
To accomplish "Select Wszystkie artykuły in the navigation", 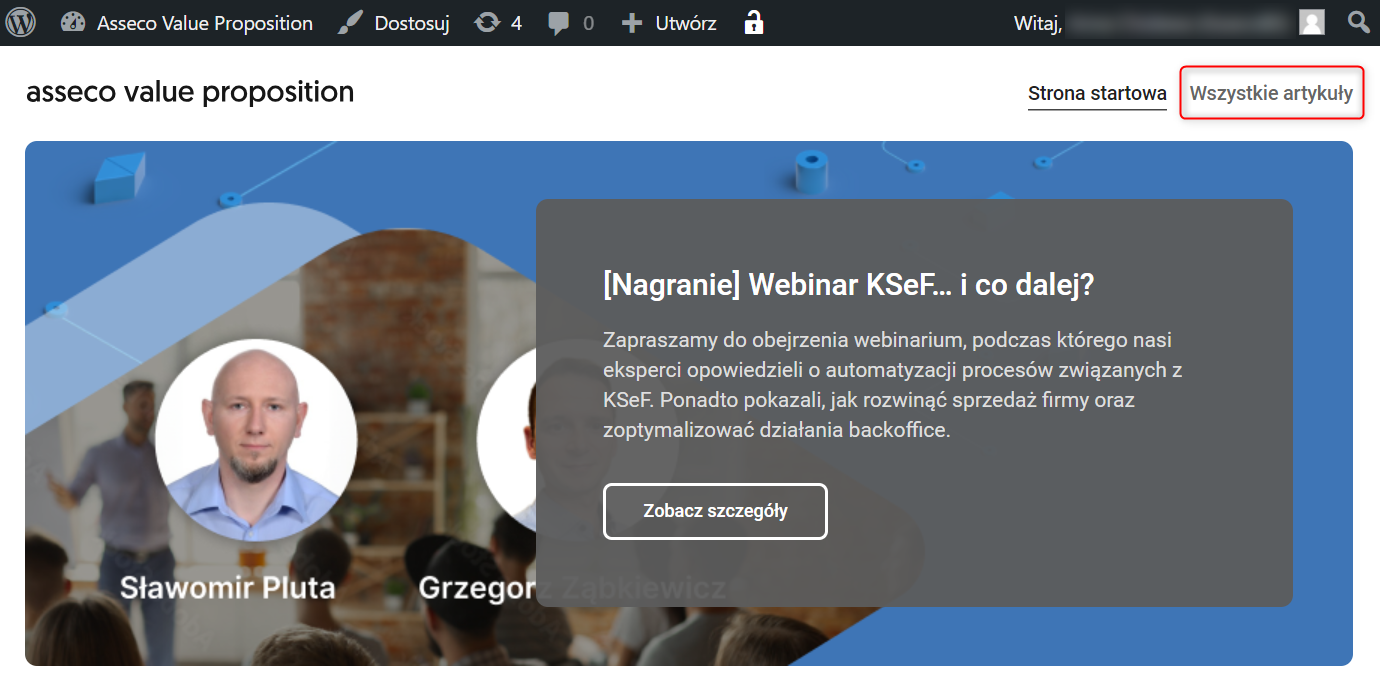I will 1271,92.
